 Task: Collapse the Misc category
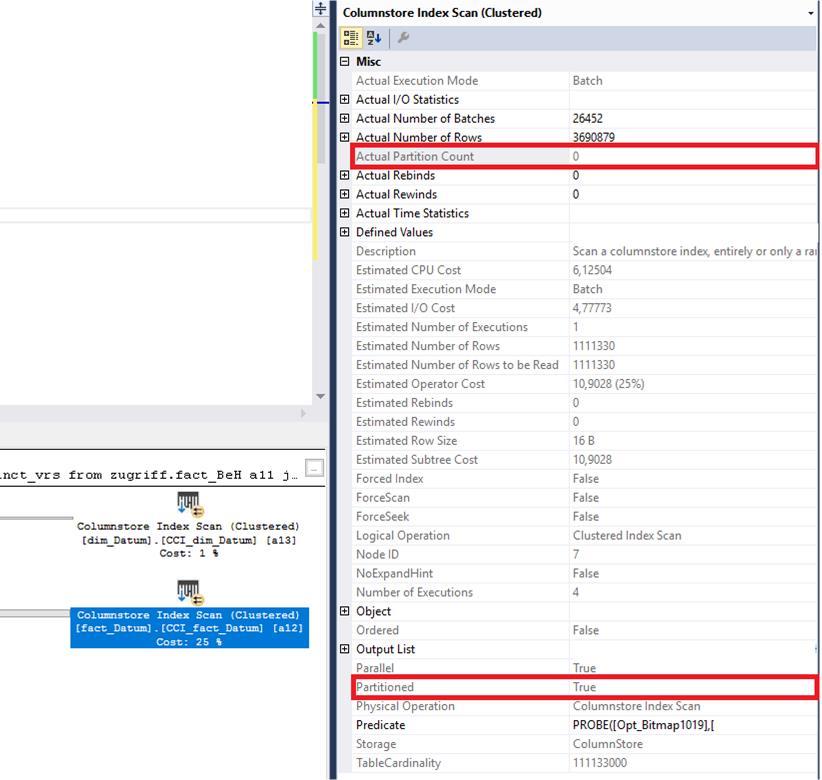(x=344, y=61)
